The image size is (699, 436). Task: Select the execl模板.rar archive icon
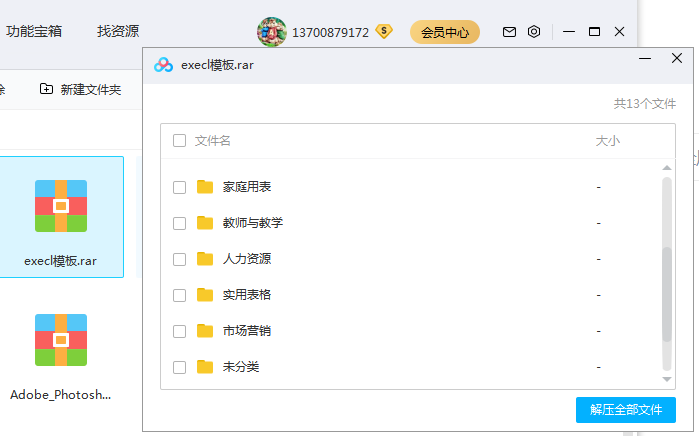click(x=61, y=206)
